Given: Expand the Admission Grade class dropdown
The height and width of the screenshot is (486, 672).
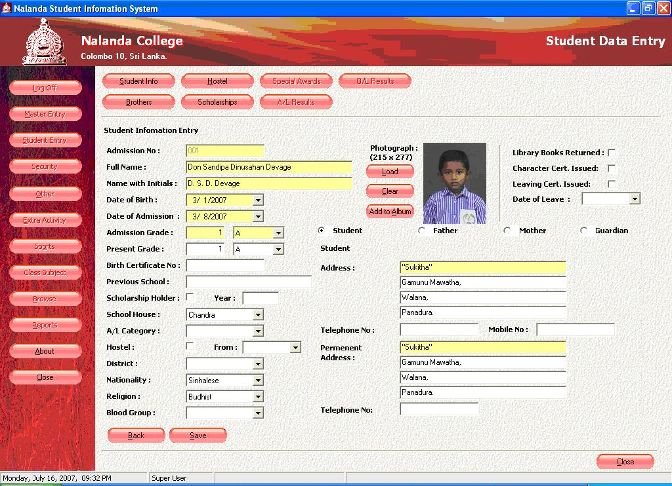Looking at the screenshot, I should click(x=278, y=233).
